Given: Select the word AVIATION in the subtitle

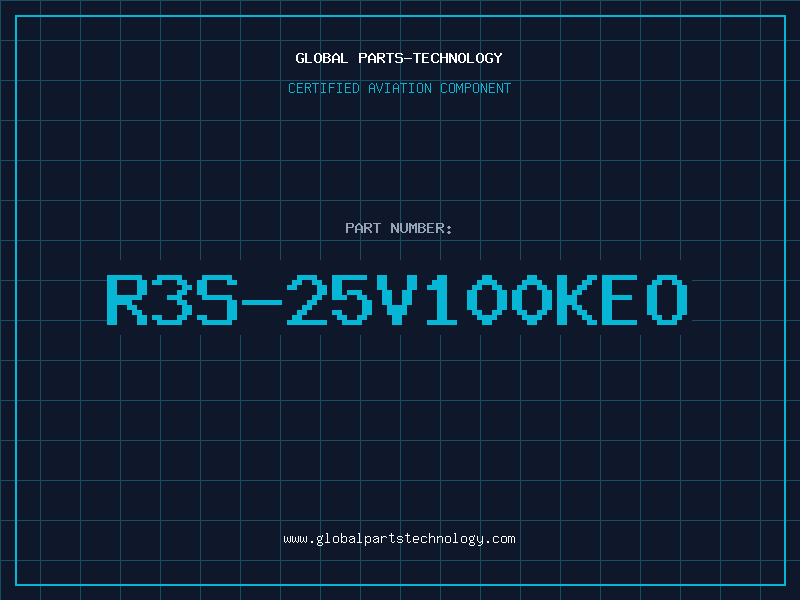Looking at the screenshot, I should tap(400, 88).
